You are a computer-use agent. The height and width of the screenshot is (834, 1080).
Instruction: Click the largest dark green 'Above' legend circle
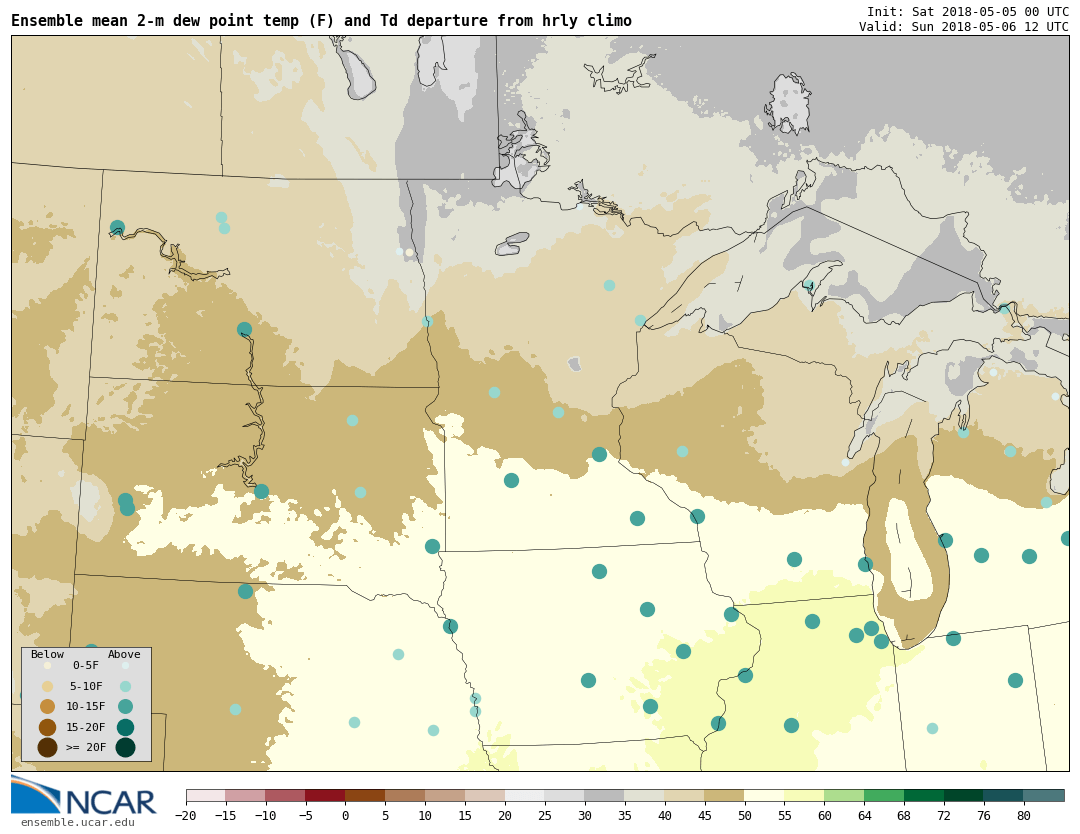click(x=125, y=747)
